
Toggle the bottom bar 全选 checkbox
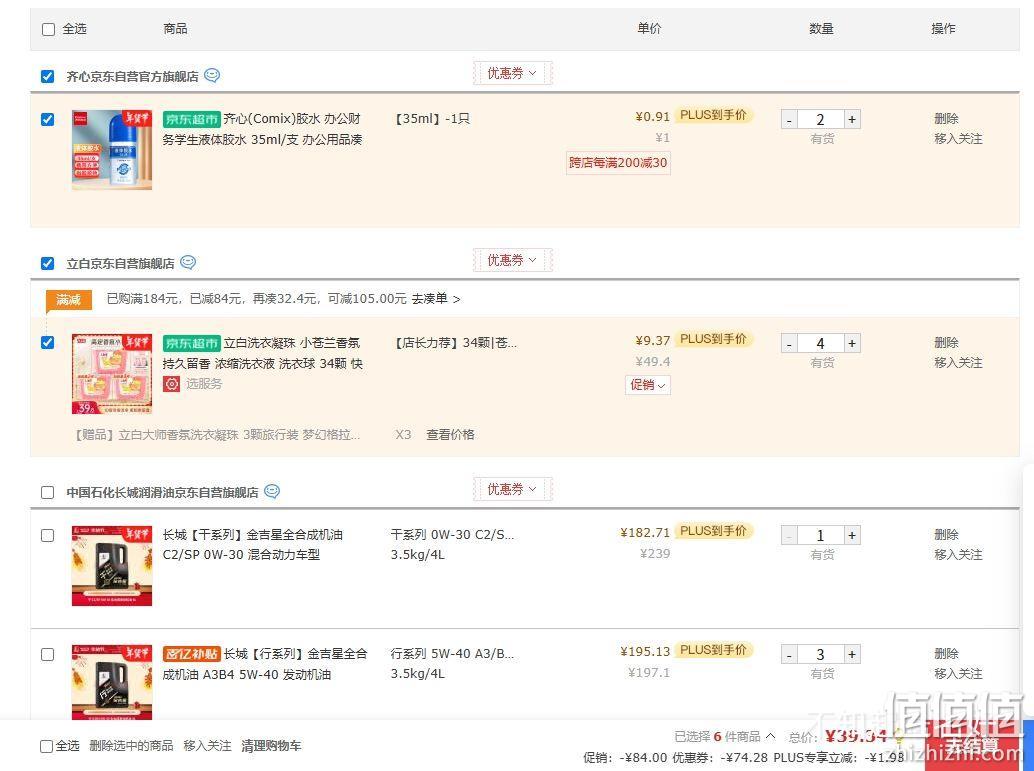[46, 746]
